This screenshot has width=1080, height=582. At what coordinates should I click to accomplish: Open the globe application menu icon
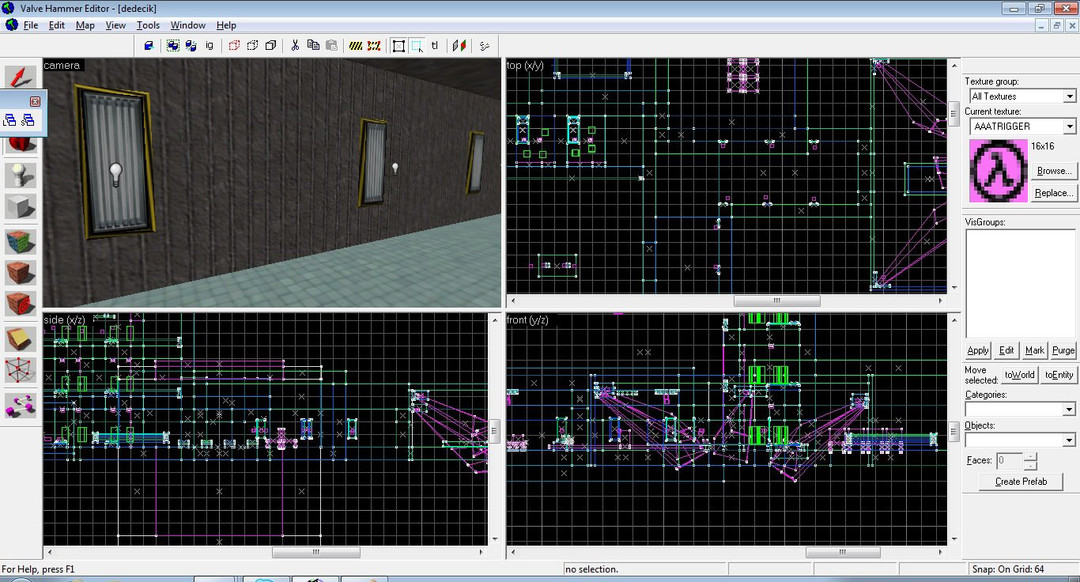pos(11,25)
